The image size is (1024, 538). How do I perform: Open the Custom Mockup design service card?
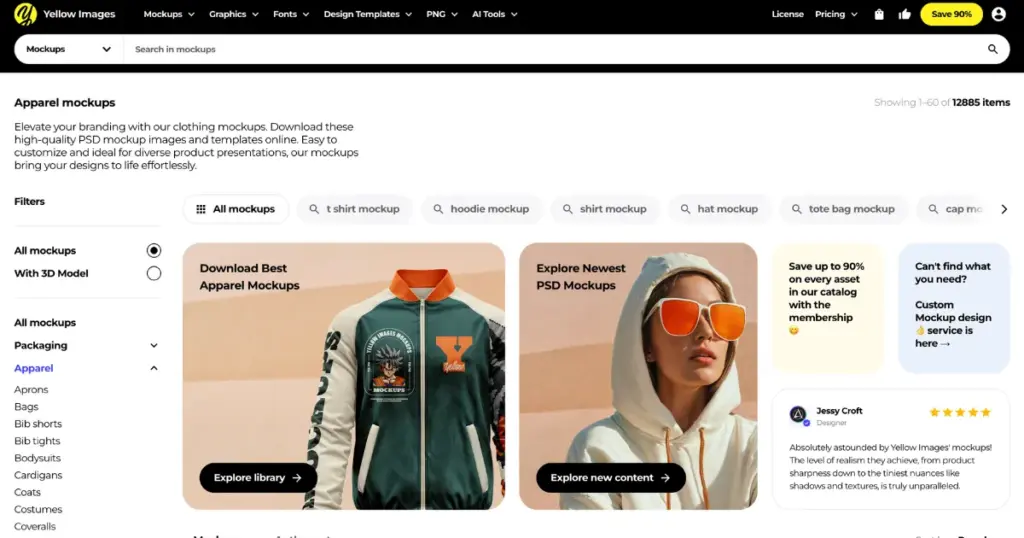954,307
